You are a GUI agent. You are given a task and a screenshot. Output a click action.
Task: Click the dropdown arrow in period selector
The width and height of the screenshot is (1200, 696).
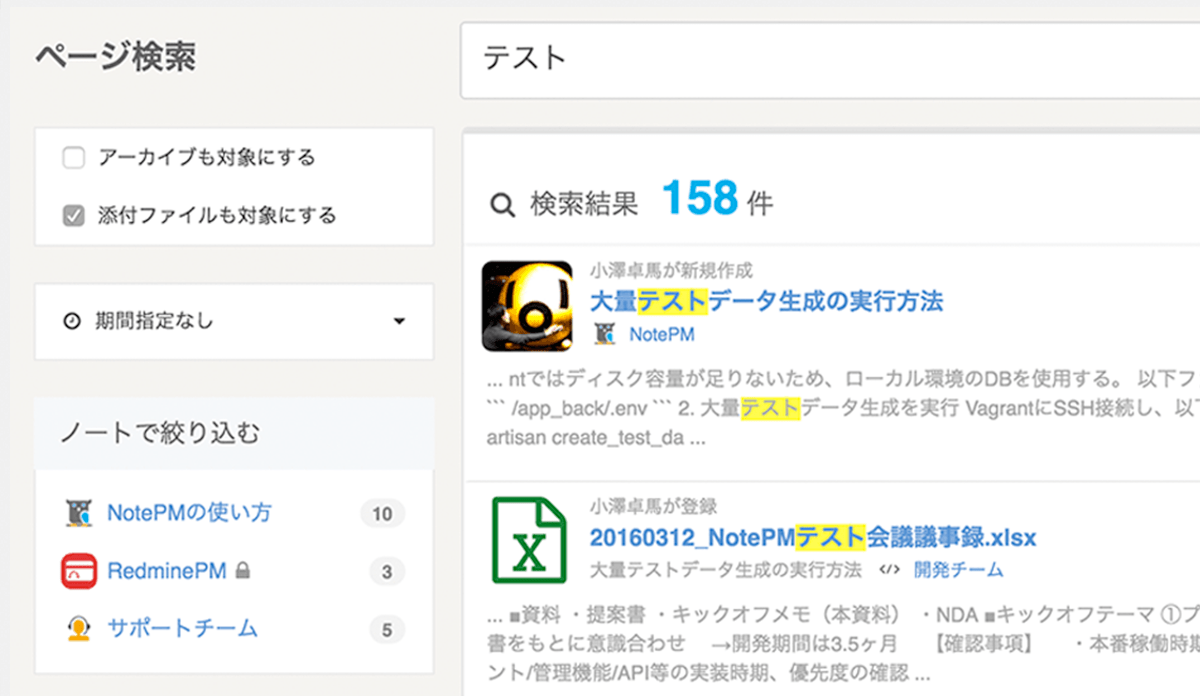(399, 322)
